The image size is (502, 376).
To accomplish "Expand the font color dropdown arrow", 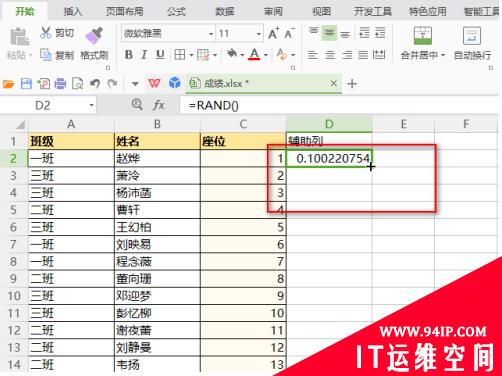I will (266, 55).
